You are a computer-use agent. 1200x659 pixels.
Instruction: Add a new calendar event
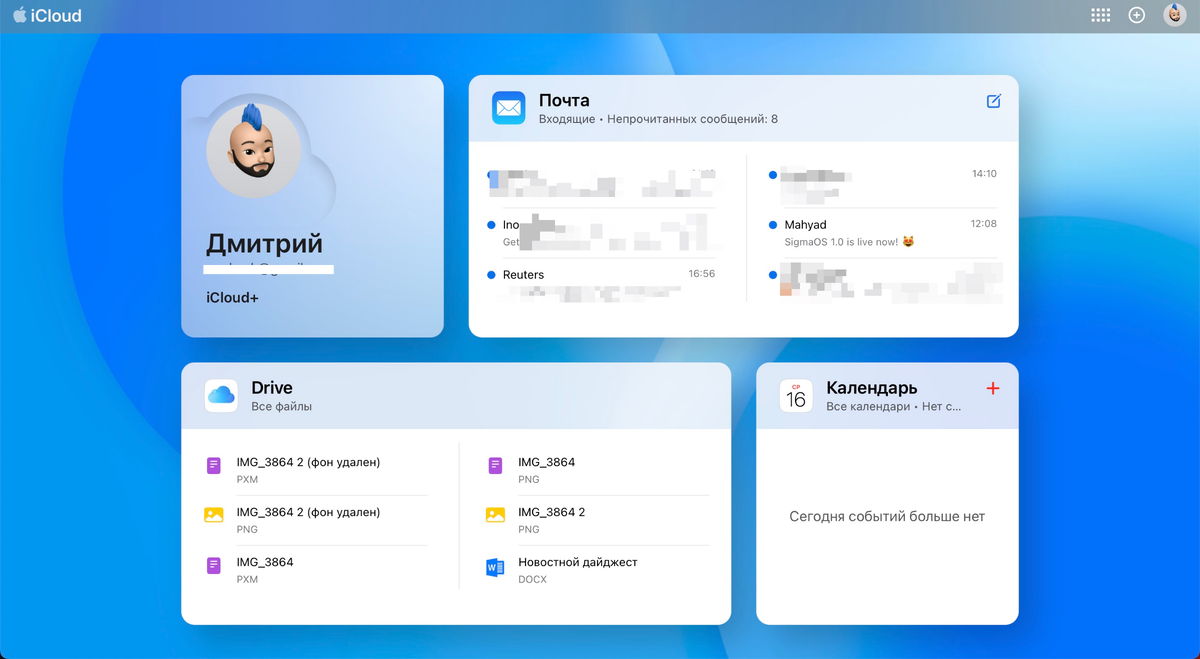[x=993, y=388]
